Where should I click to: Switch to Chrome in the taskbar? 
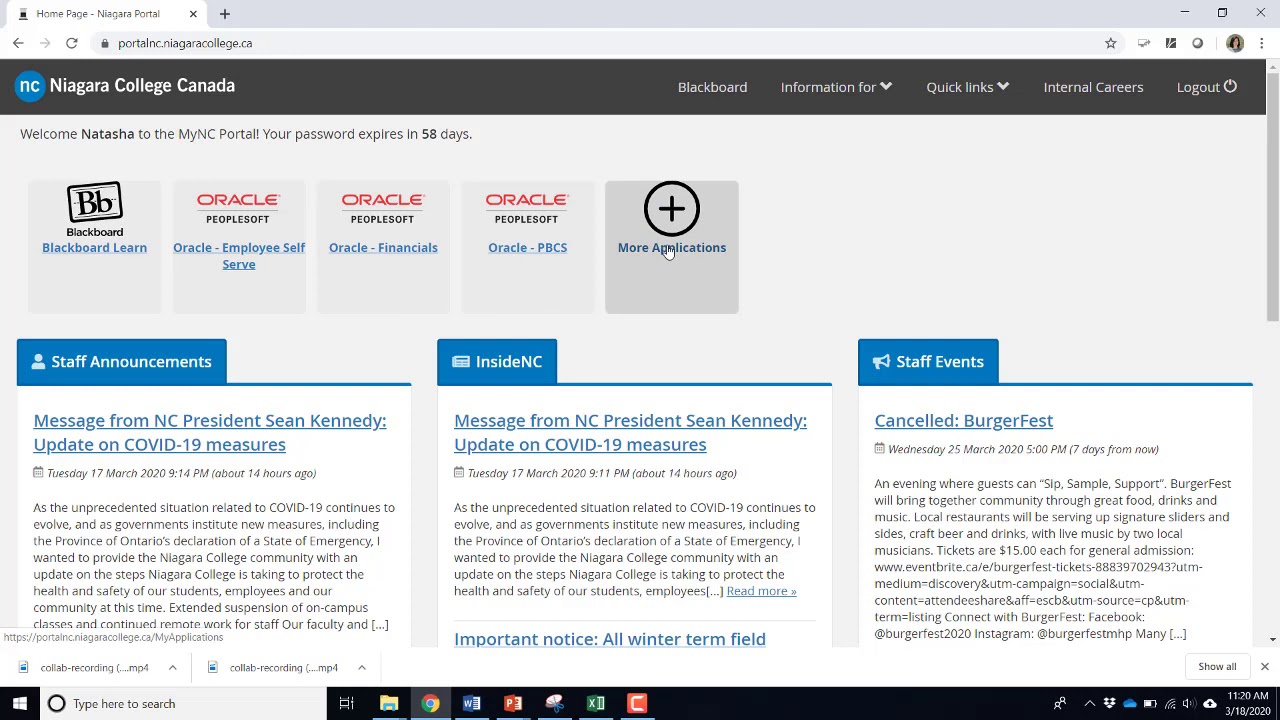pyautogui.click(x=430, y=703)
